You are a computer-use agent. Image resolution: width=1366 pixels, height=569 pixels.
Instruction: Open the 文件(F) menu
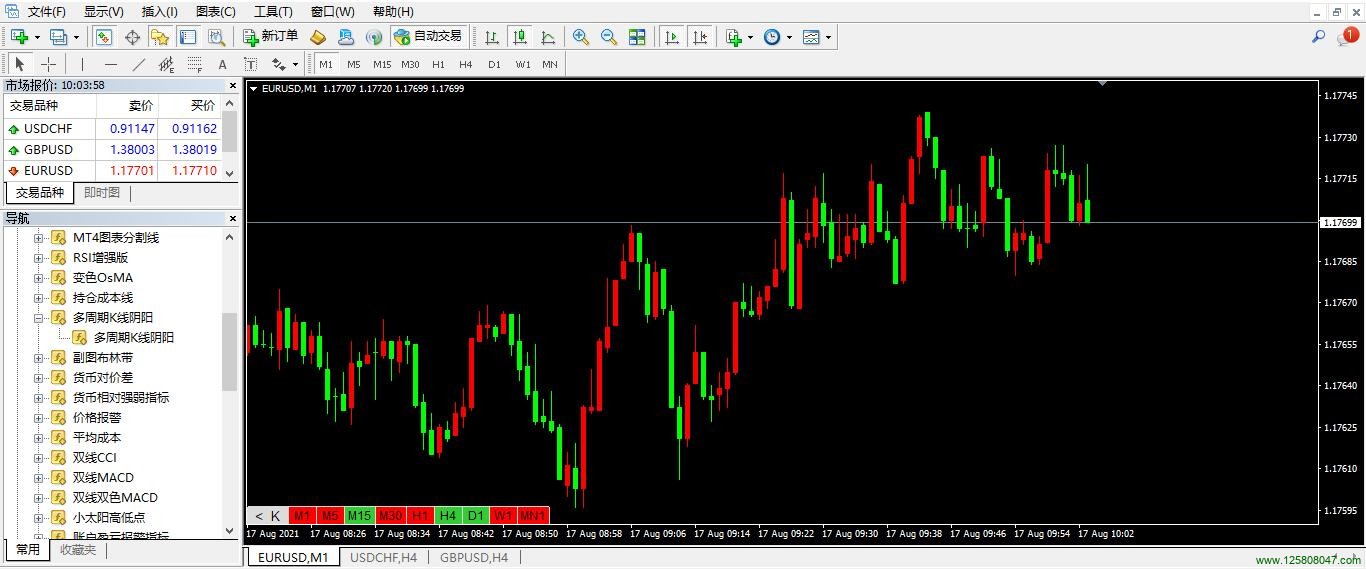pos(46,12)
